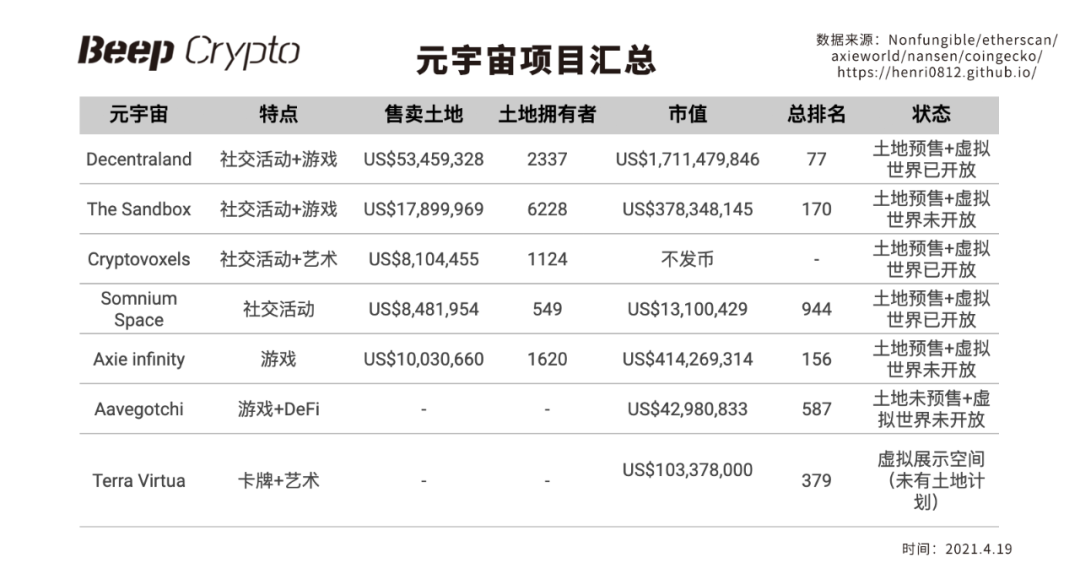Viewport: 1080px width, 574px height.
Task: Click the Aavegotchi project name
Action: point(138,409)
